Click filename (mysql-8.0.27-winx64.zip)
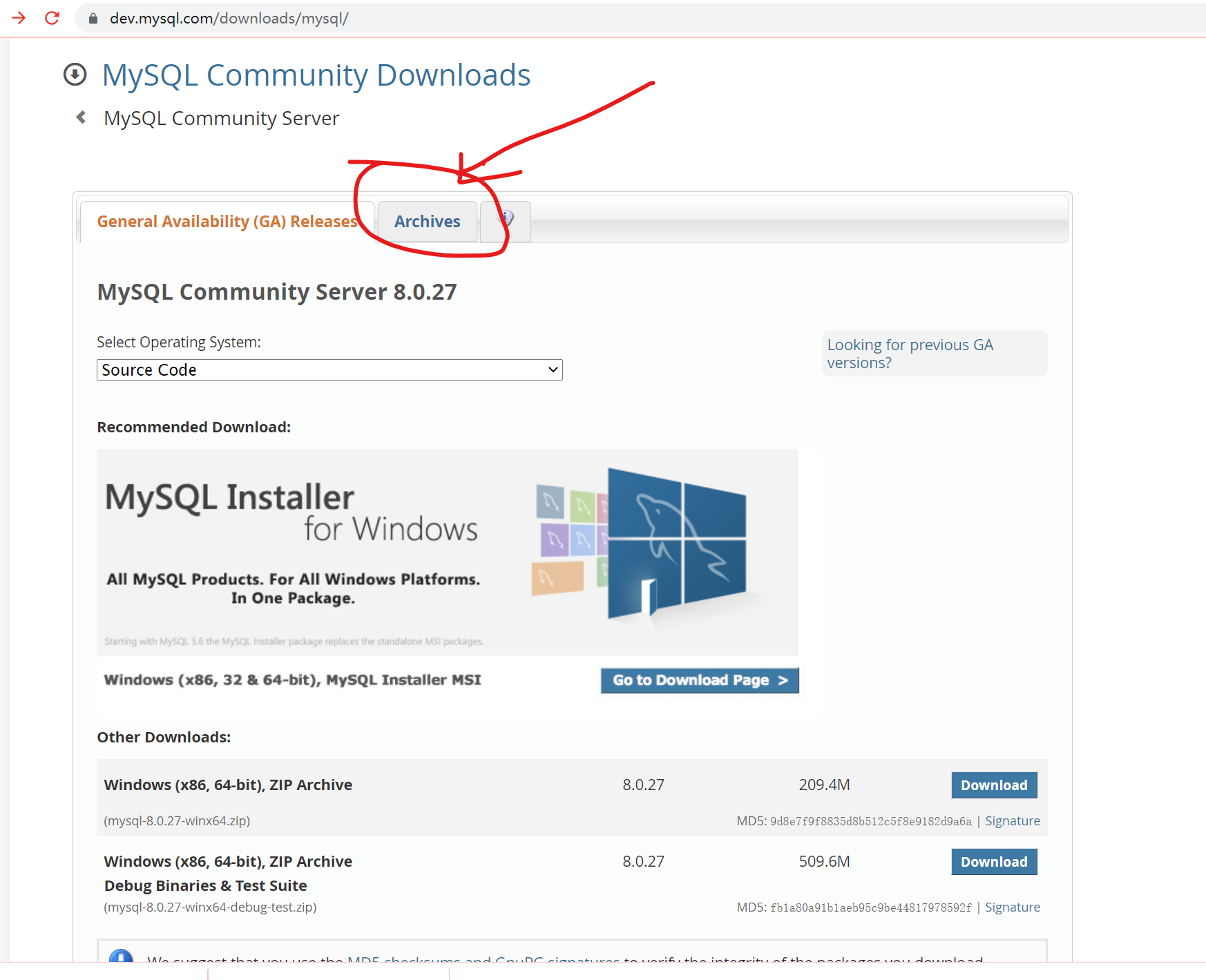 [177, 821]
